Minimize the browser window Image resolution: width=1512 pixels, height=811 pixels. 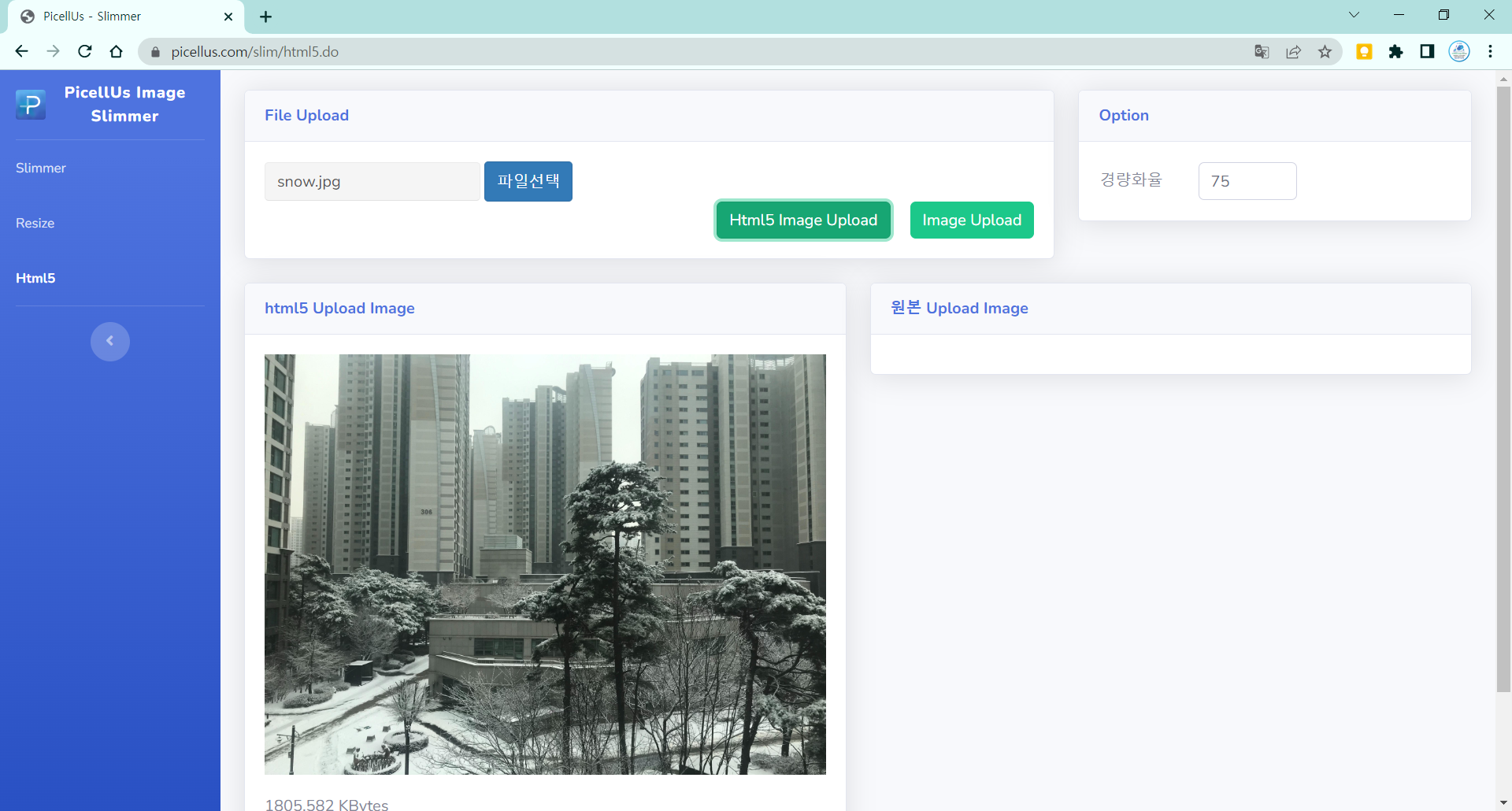click(x=1399, y=15)
